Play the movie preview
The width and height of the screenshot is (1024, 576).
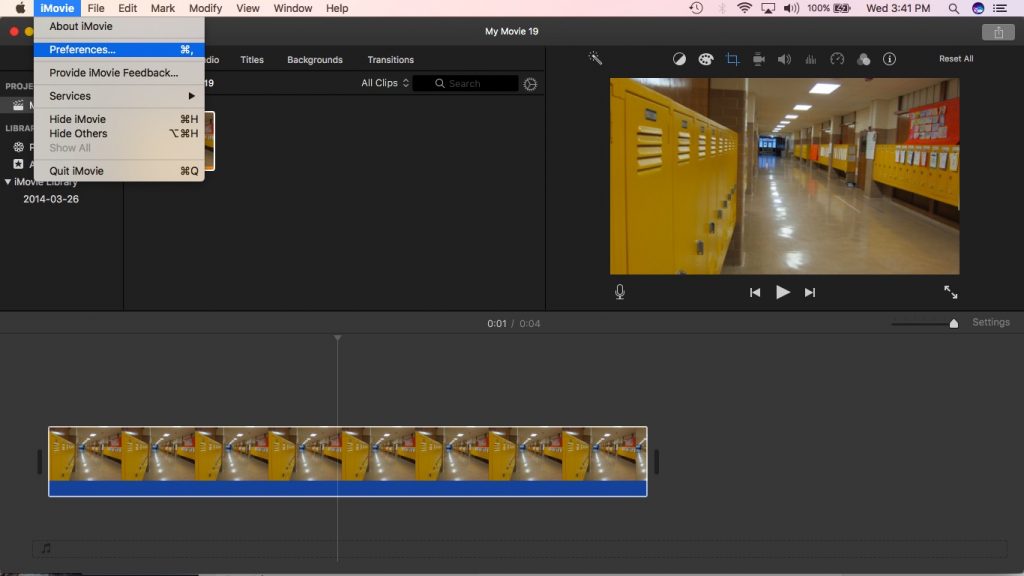[782, 292]
